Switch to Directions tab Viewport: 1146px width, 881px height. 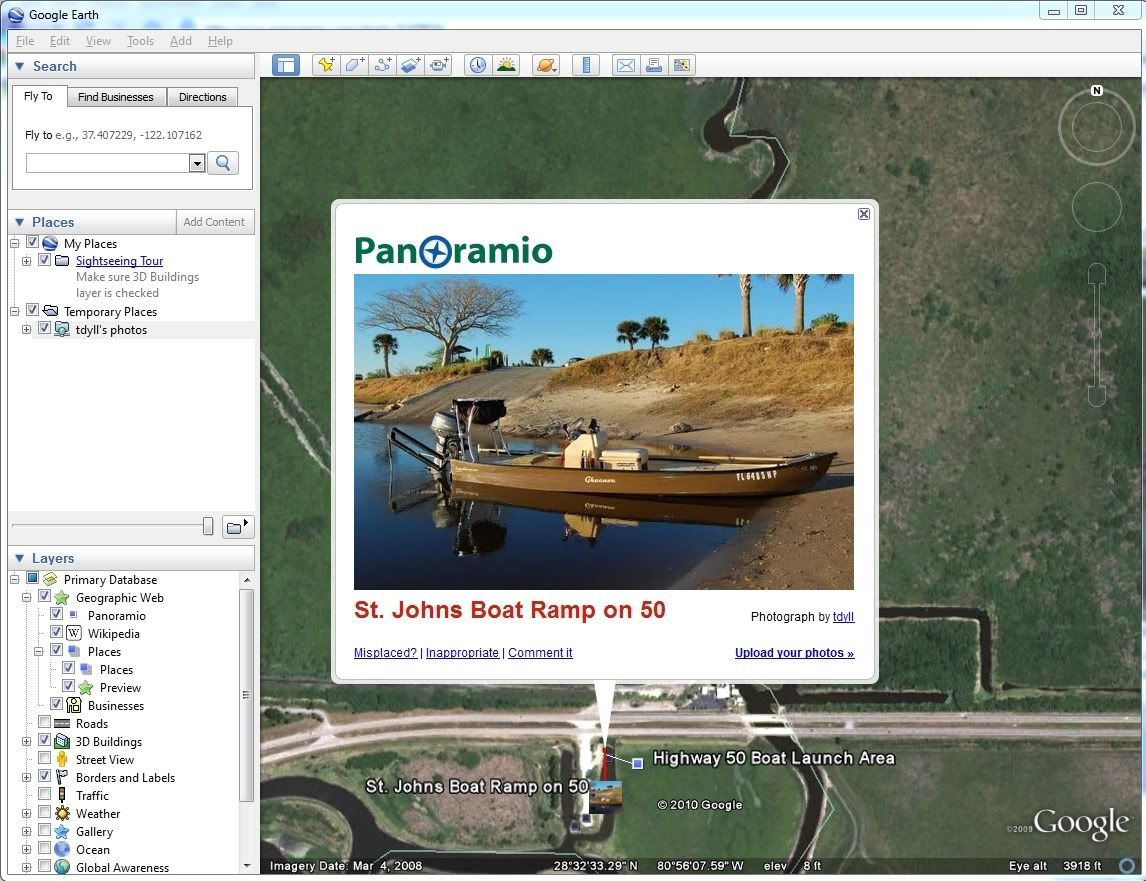[x=202, y=97]
